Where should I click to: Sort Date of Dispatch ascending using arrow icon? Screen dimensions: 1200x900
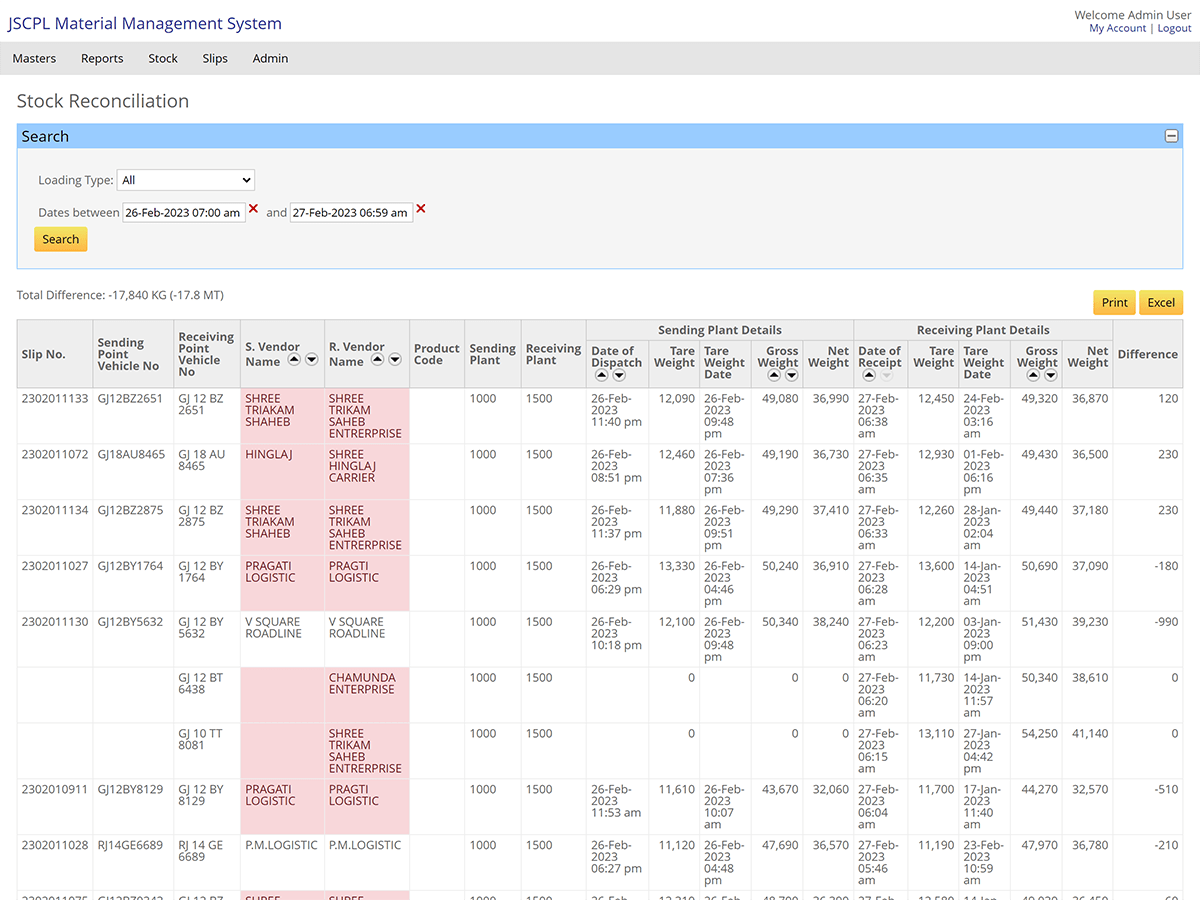[601, 375]
